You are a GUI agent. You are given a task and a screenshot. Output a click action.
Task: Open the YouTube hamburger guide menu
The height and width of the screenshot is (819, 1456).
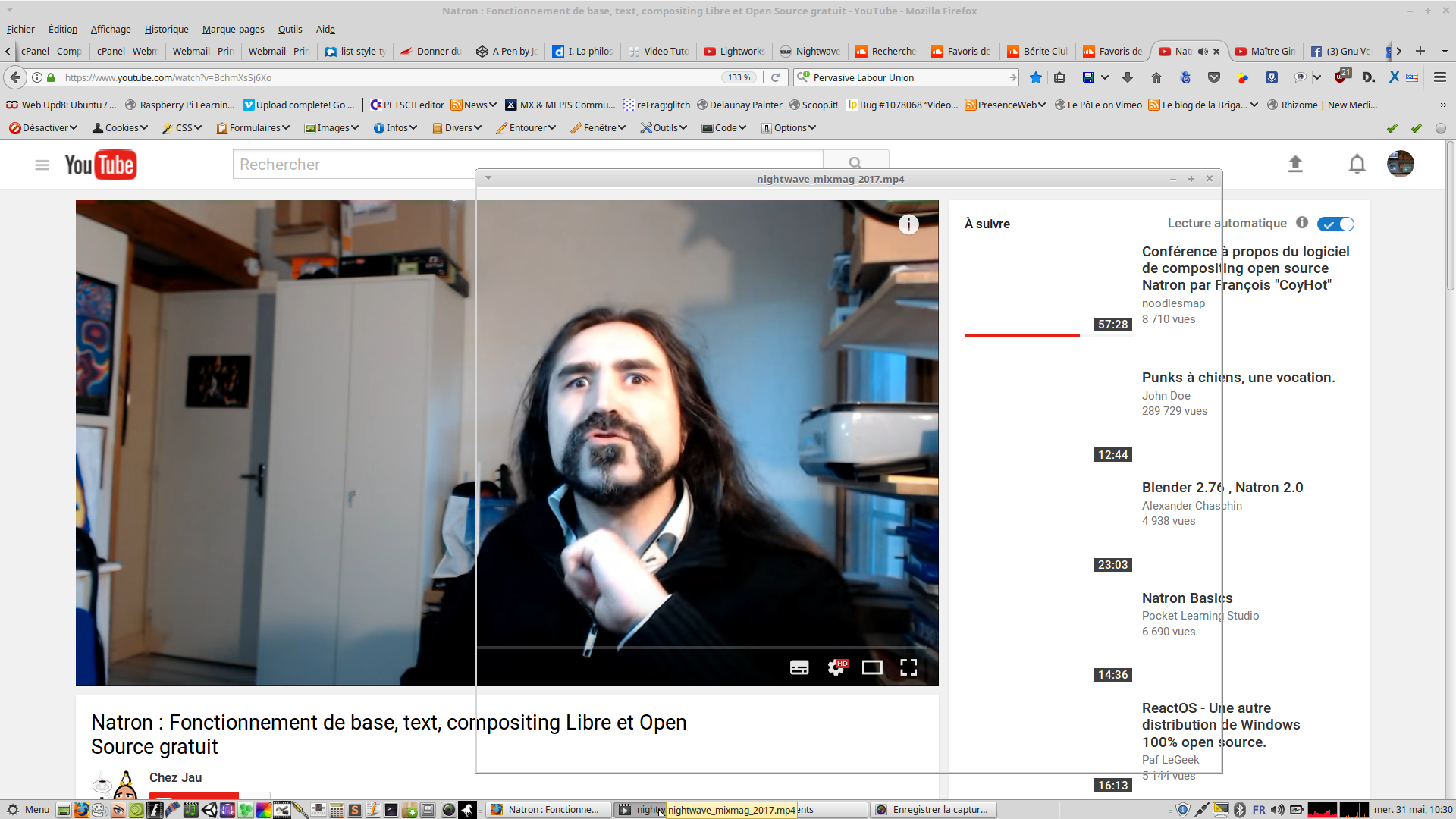[x=42, y=165]
